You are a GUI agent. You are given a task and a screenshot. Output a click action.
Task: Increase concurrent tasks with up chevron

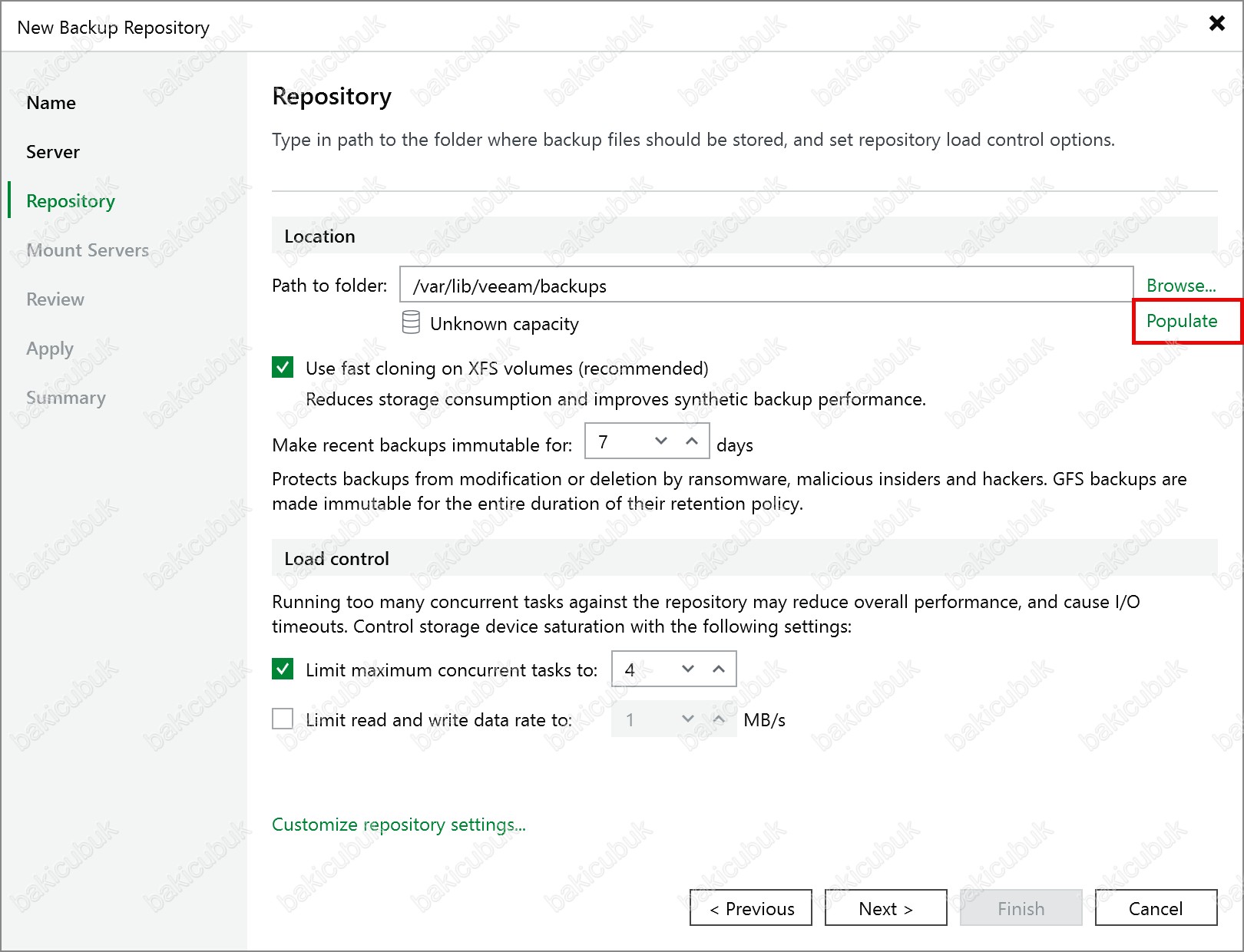coord(719,669)
